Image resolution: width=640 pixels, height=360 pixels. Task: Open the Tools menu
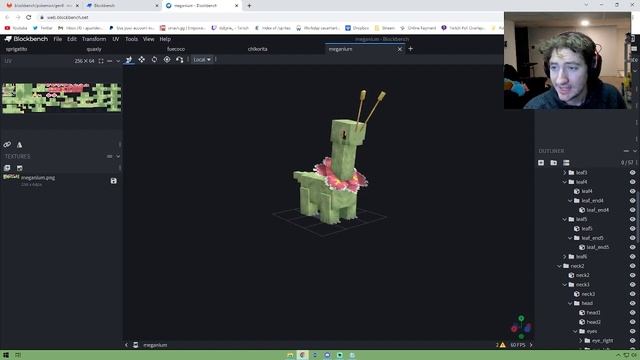(x=131, y=39)
